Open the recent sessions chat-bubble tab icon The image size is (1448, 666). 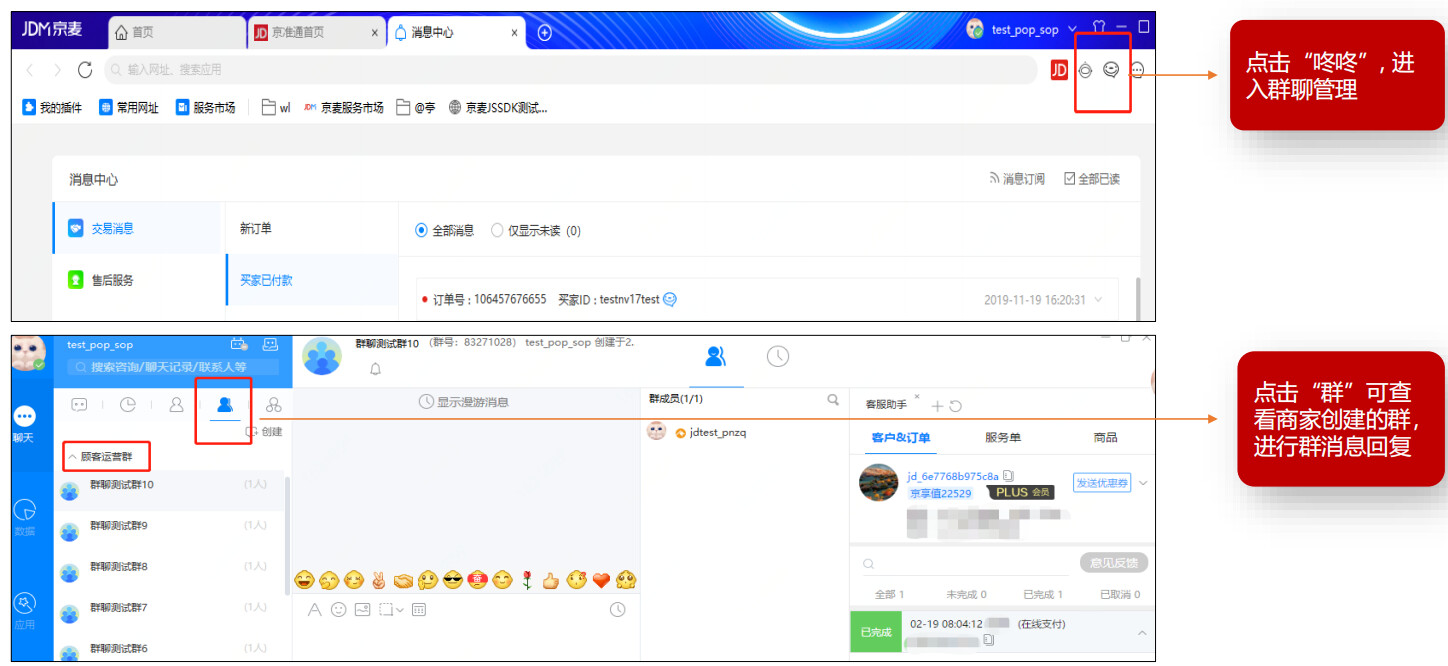(80, 405)
